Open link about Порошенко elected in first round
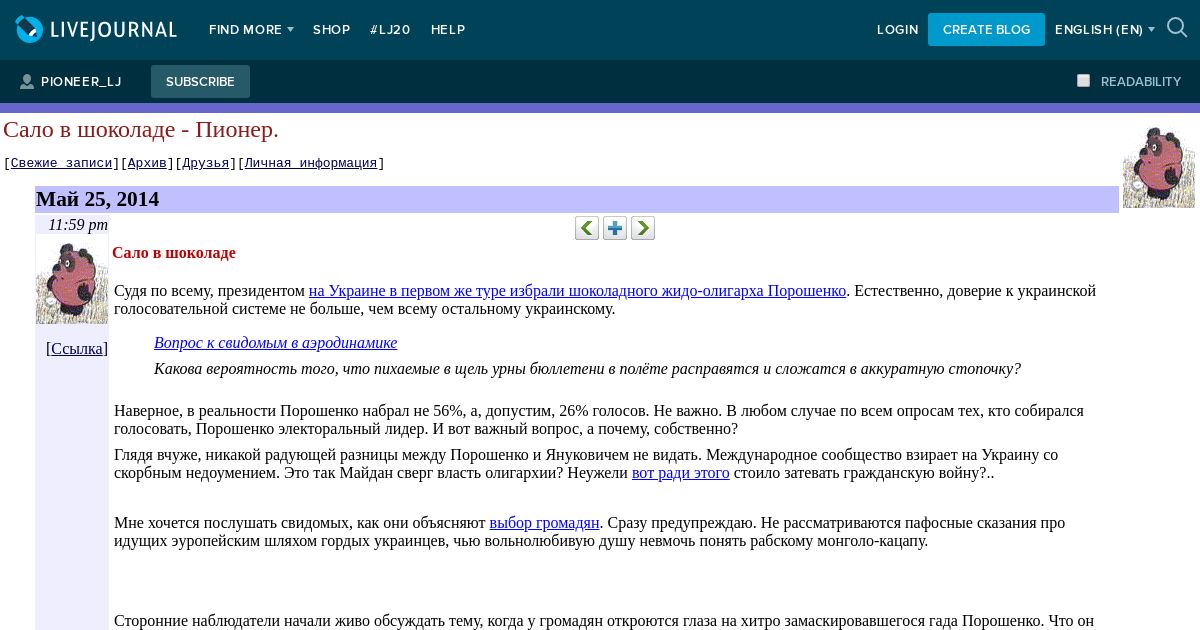This screenshot has height=630, width=1200. coord(577,291)
